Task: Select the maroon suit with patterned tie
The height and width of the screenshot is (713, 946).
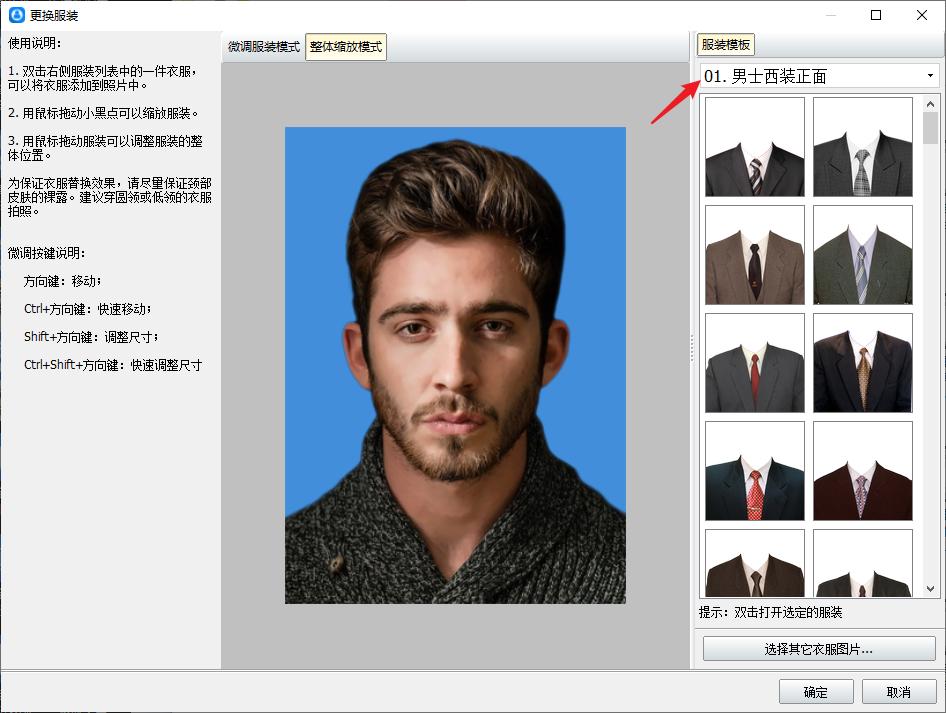Action: (x=862, y=469)
